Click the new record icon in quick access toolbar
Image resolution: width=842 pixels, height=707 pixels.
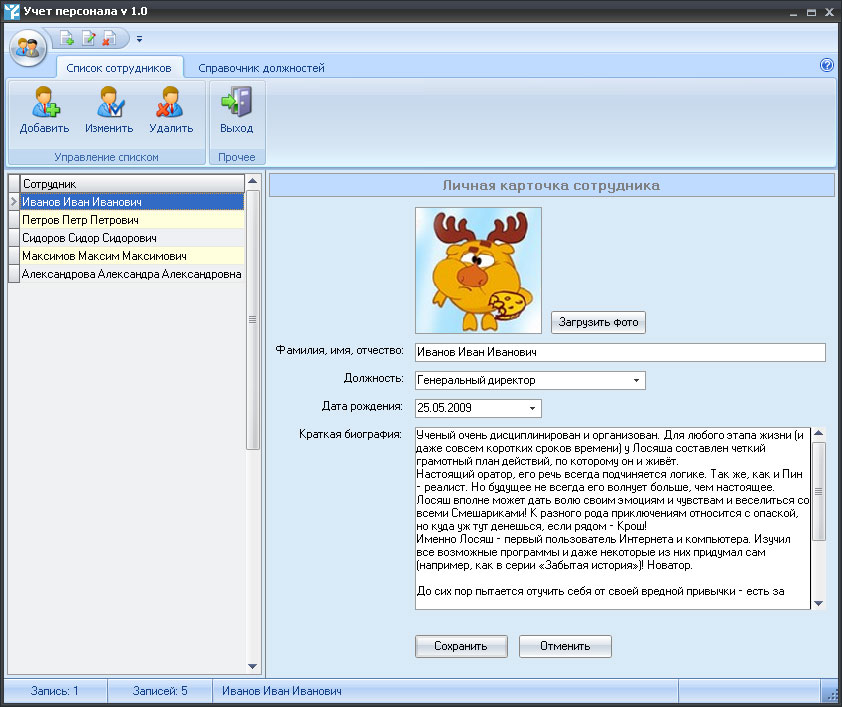66,37
